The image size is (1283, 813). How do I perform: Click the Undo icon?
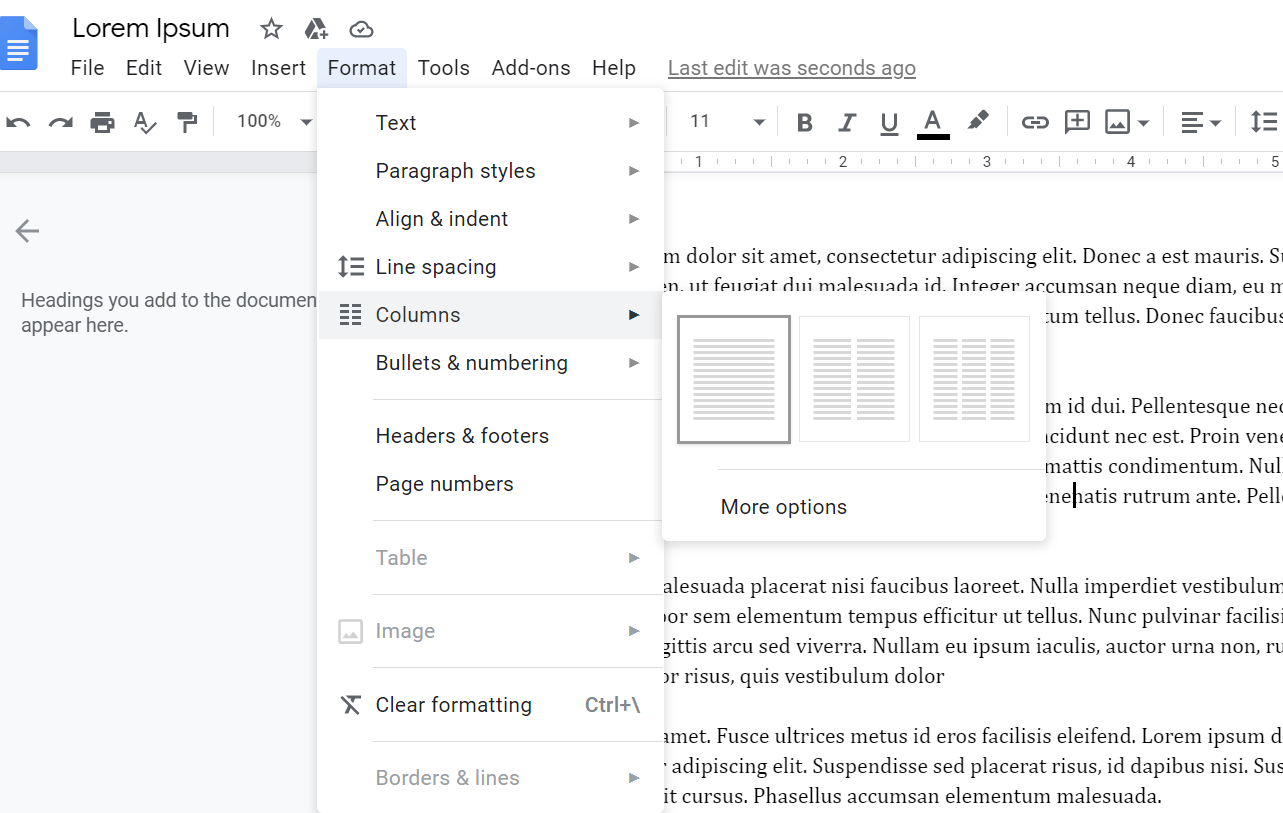[18, 121]
